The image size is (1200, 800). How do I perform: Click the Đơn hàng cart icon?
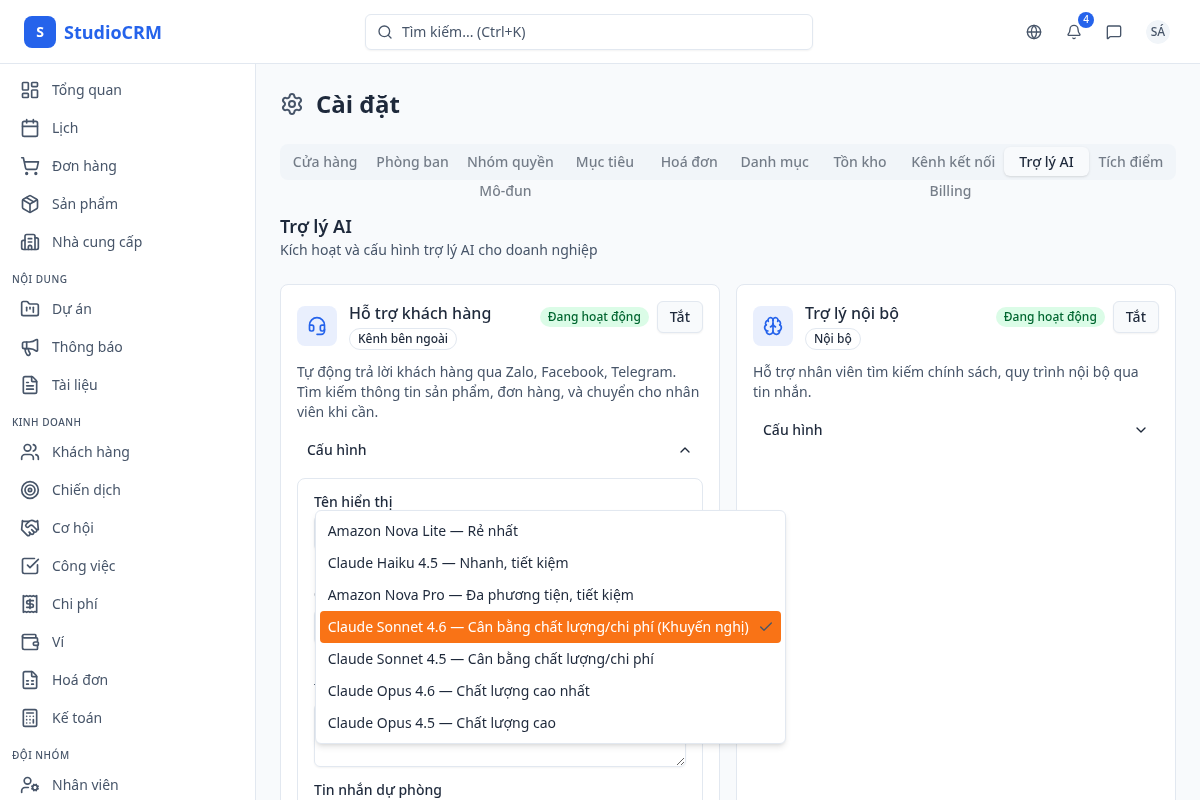(x=30, y=166)
